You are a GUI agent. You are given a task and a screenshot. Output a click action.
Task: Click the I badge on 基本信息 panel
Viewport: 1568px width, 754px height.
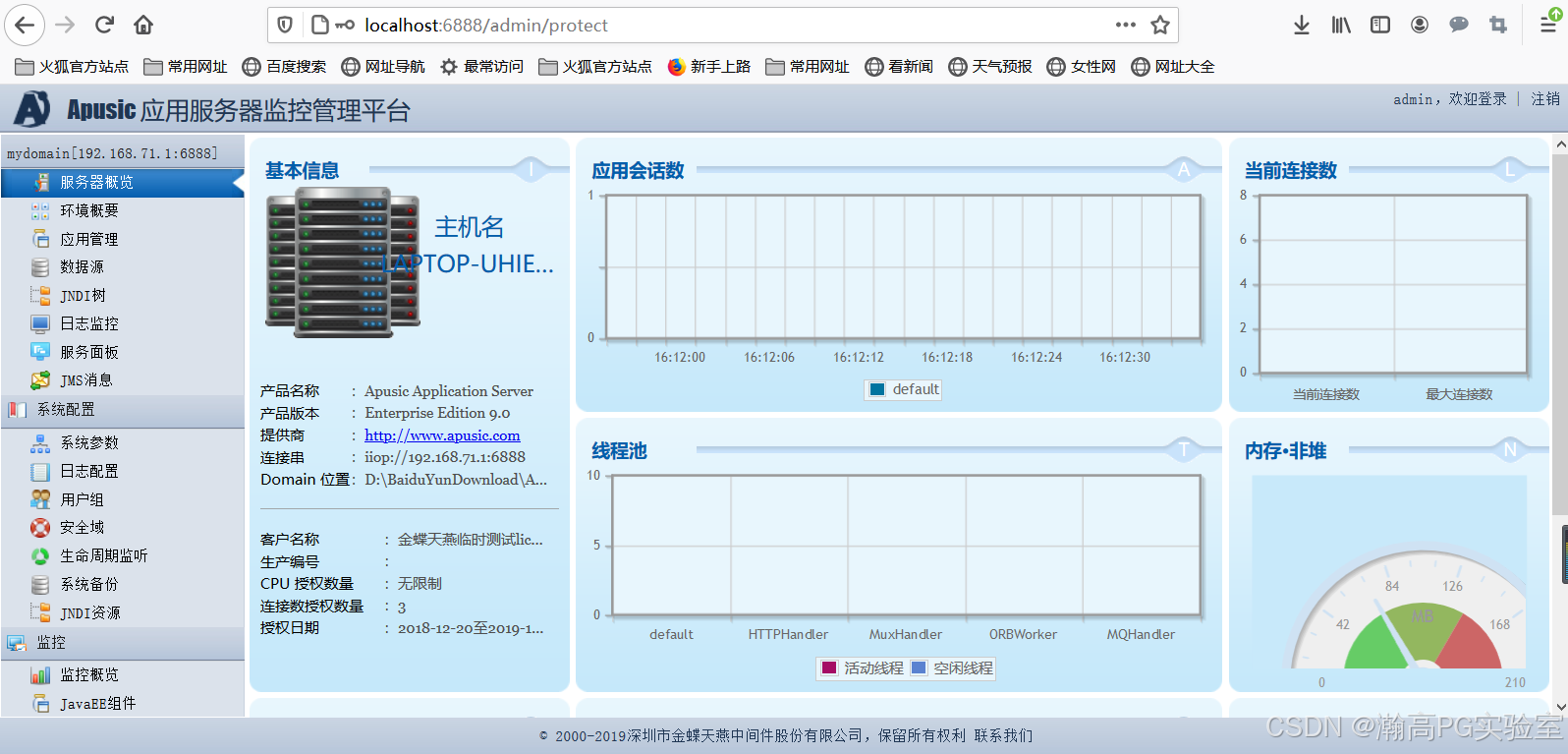pos(531,170)
